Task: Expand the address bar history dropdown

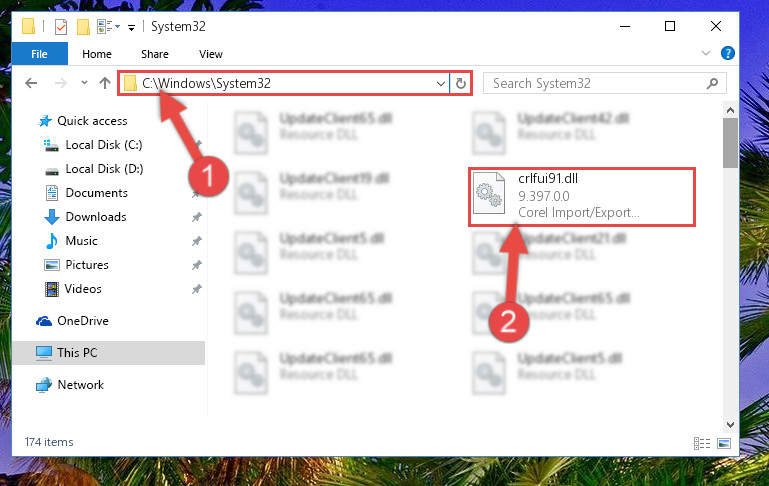Action: [x=440, y=83]
